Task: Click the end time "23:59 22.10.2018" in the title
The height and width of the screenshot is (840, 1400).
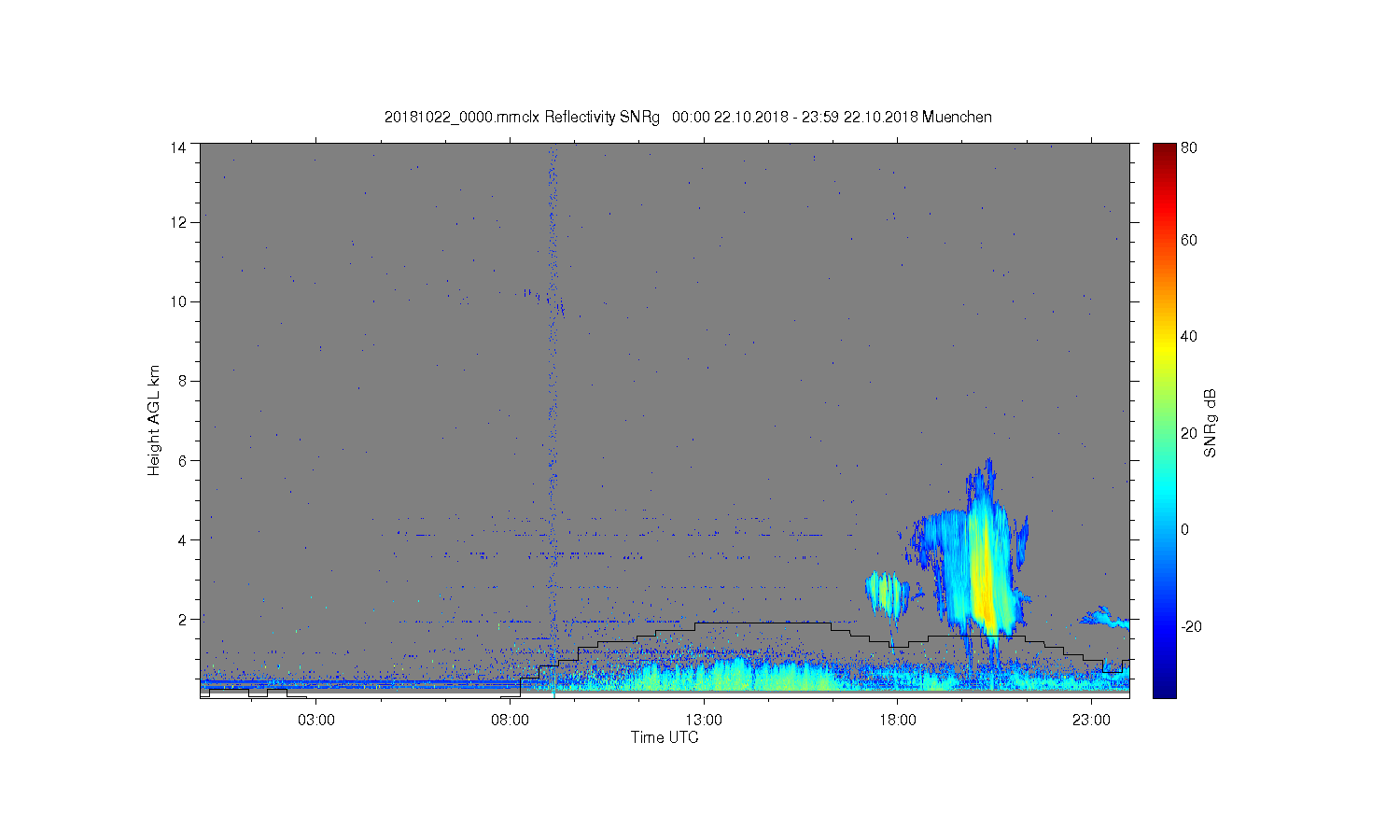Action: tap(860, 118)
